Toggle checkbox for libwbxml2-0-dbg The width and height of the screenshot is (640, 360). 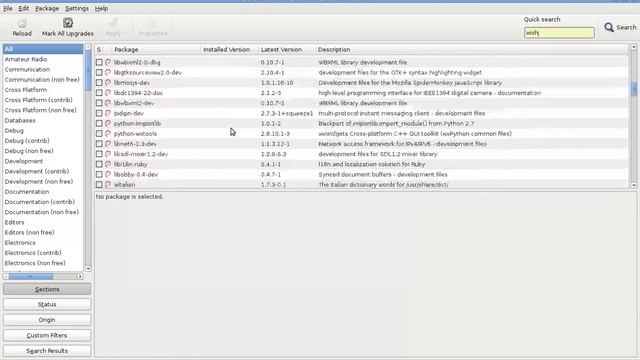99,62
